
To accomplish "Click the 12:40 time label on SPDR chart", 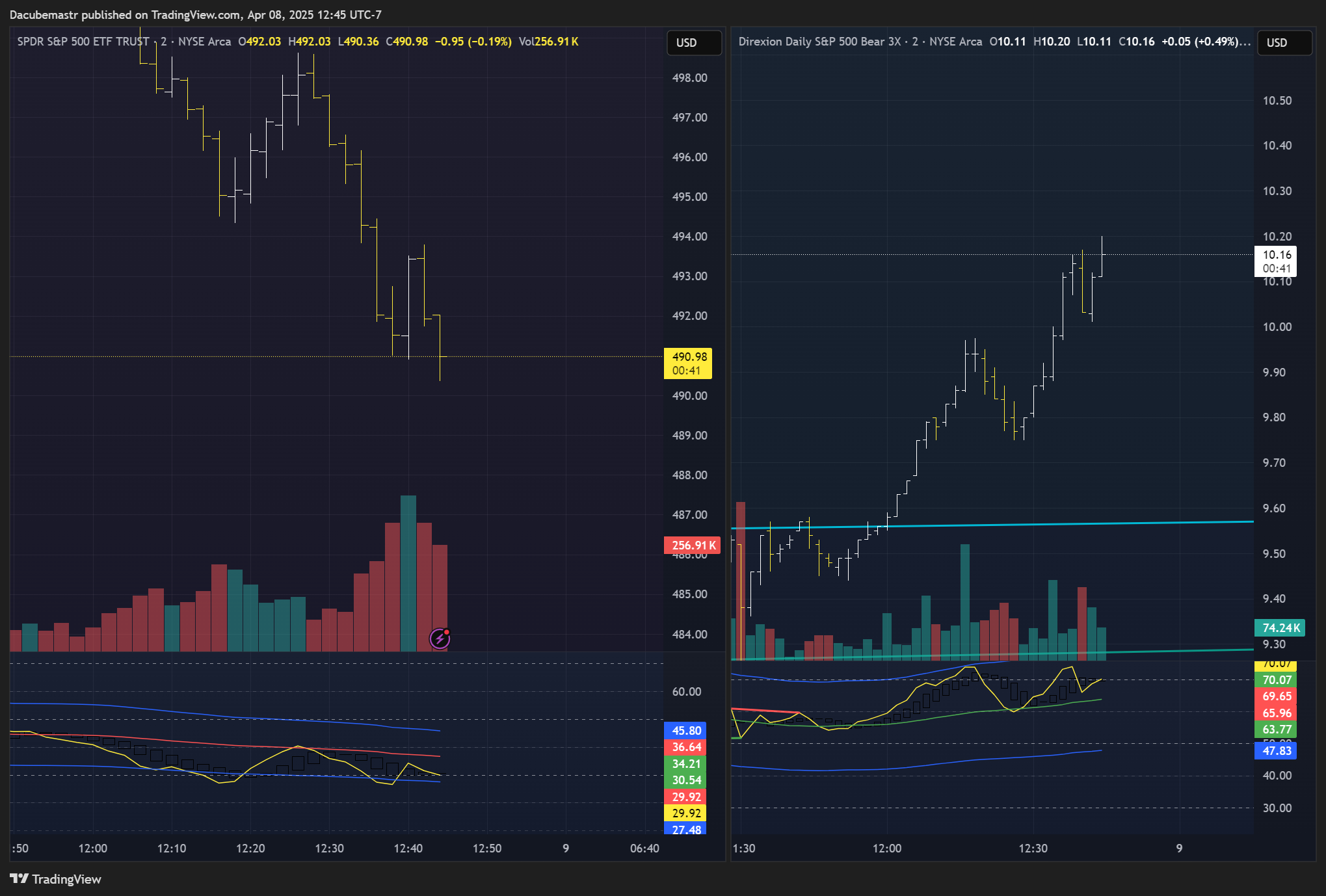I will coord(408,849).
